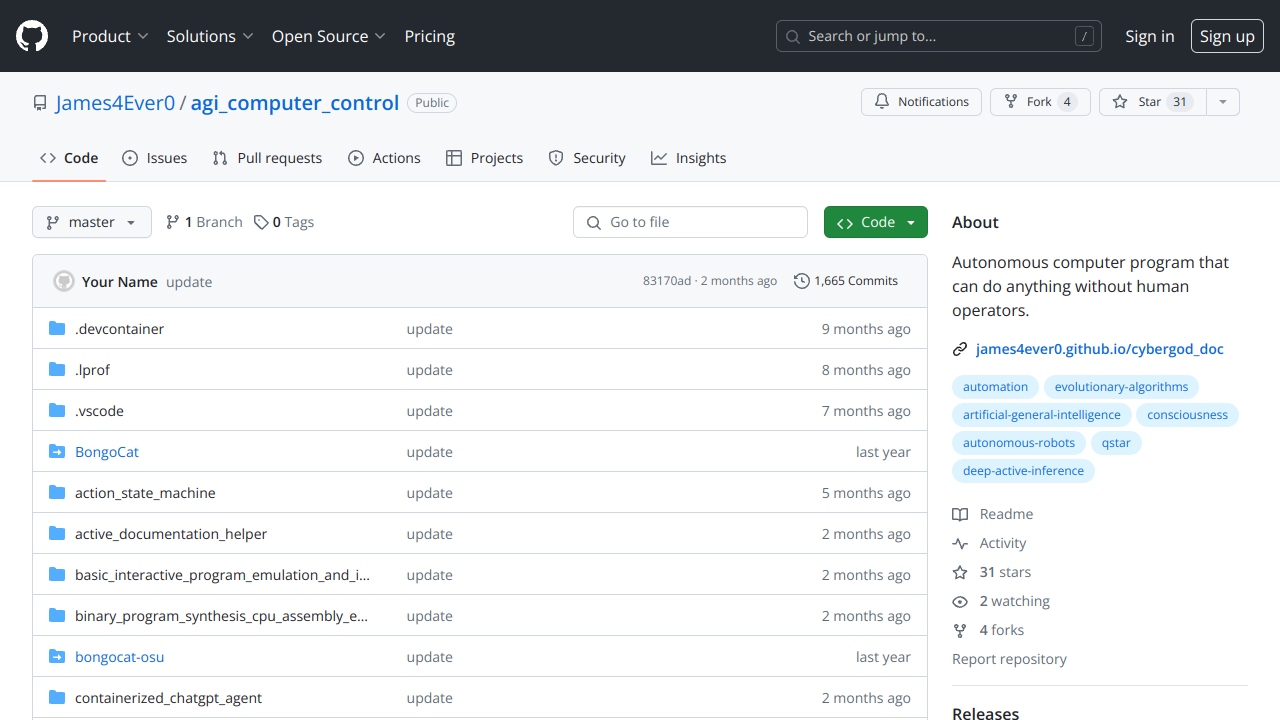Select the evolutionary-algorithms topic tag
The width and height of the screenshot is (1280, 720).
(1121, 387)
